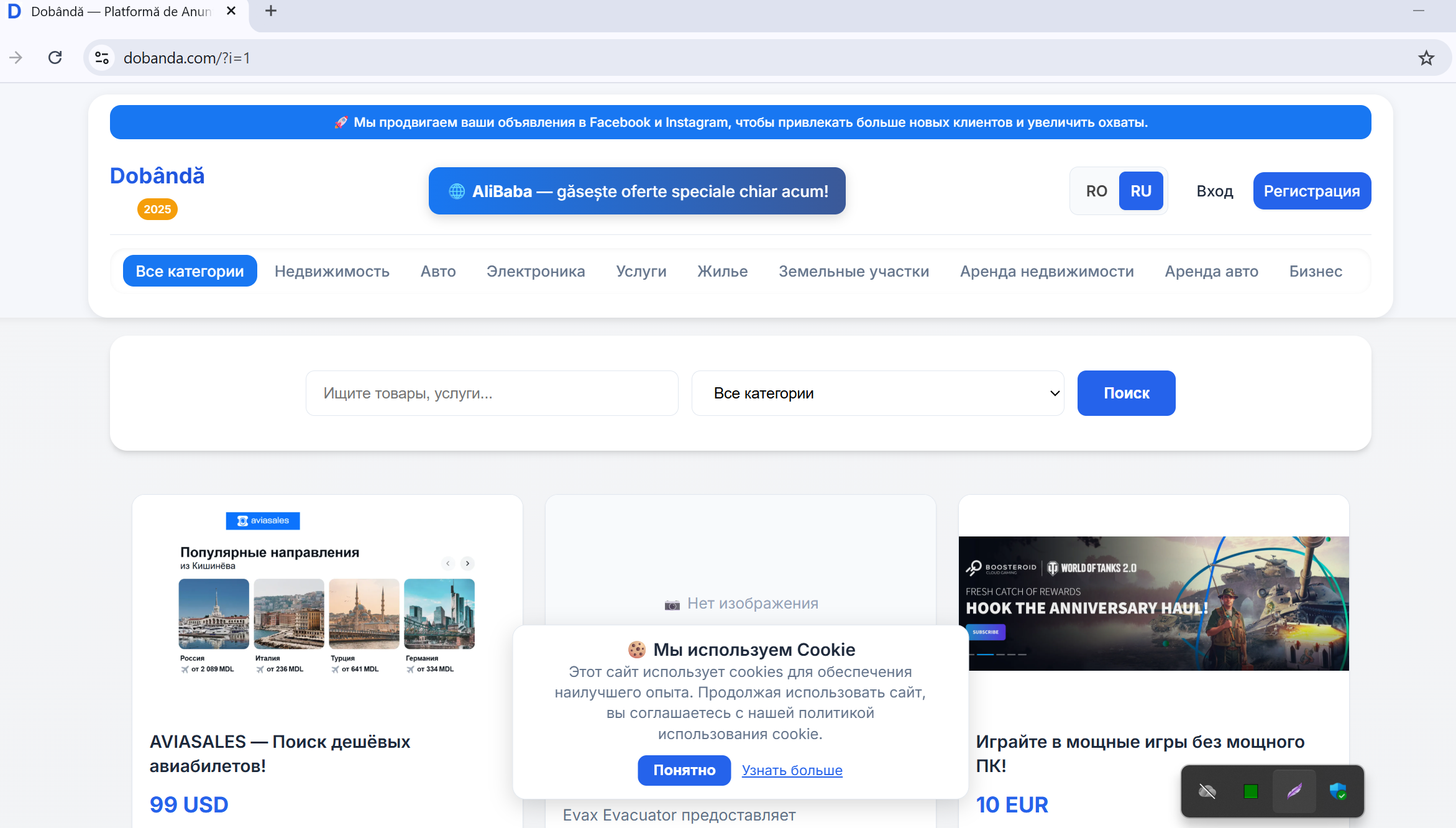The image size is (1456, 828).
Task: Click the OneDrive cloud tray icon
Action: tap(1207, 791)
